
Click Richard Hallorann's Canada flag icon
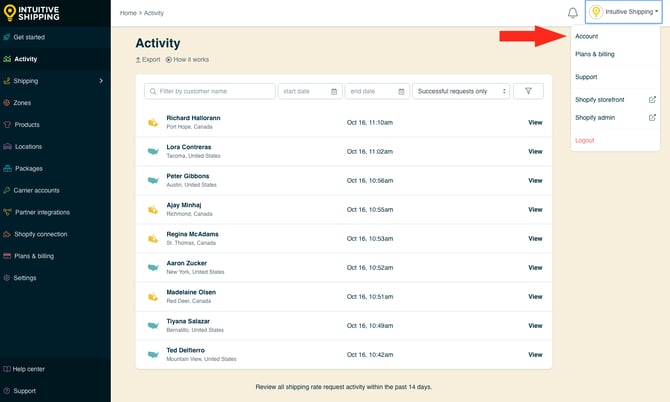(153, 122)
